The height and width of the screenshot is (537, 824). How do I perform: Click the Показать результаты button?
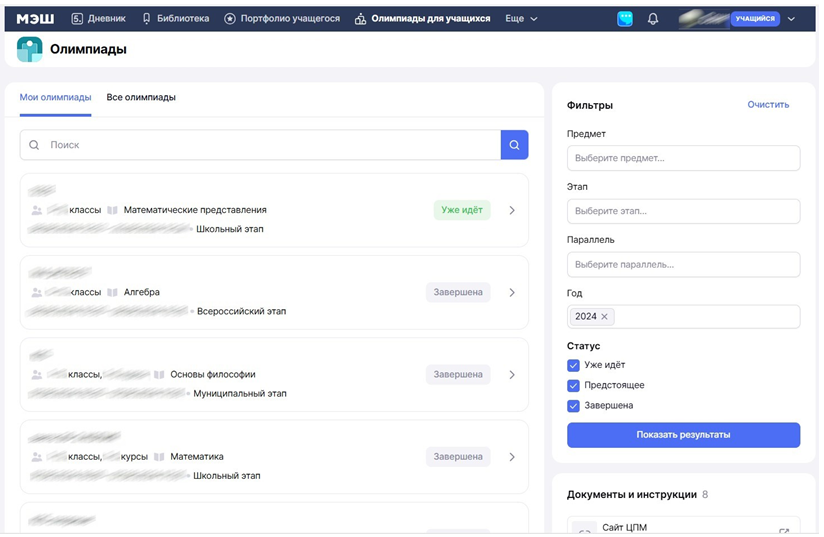[x=683, y=435]
